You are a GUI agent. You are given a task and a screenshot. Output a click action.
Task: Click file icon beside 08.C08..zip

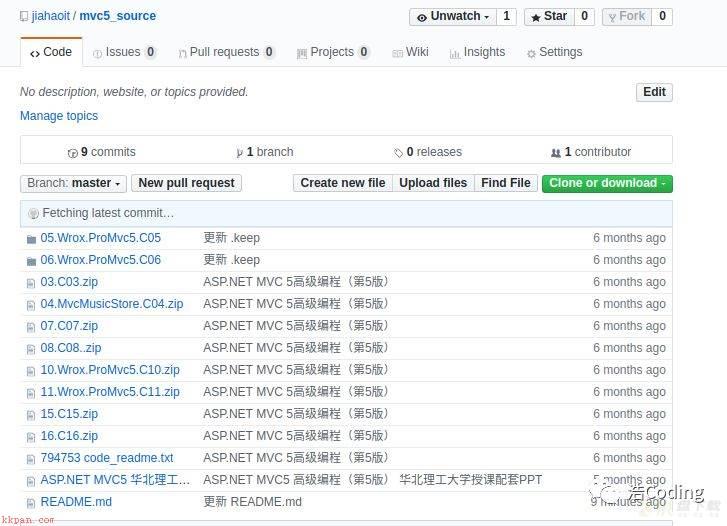click(x=31, y=349)
